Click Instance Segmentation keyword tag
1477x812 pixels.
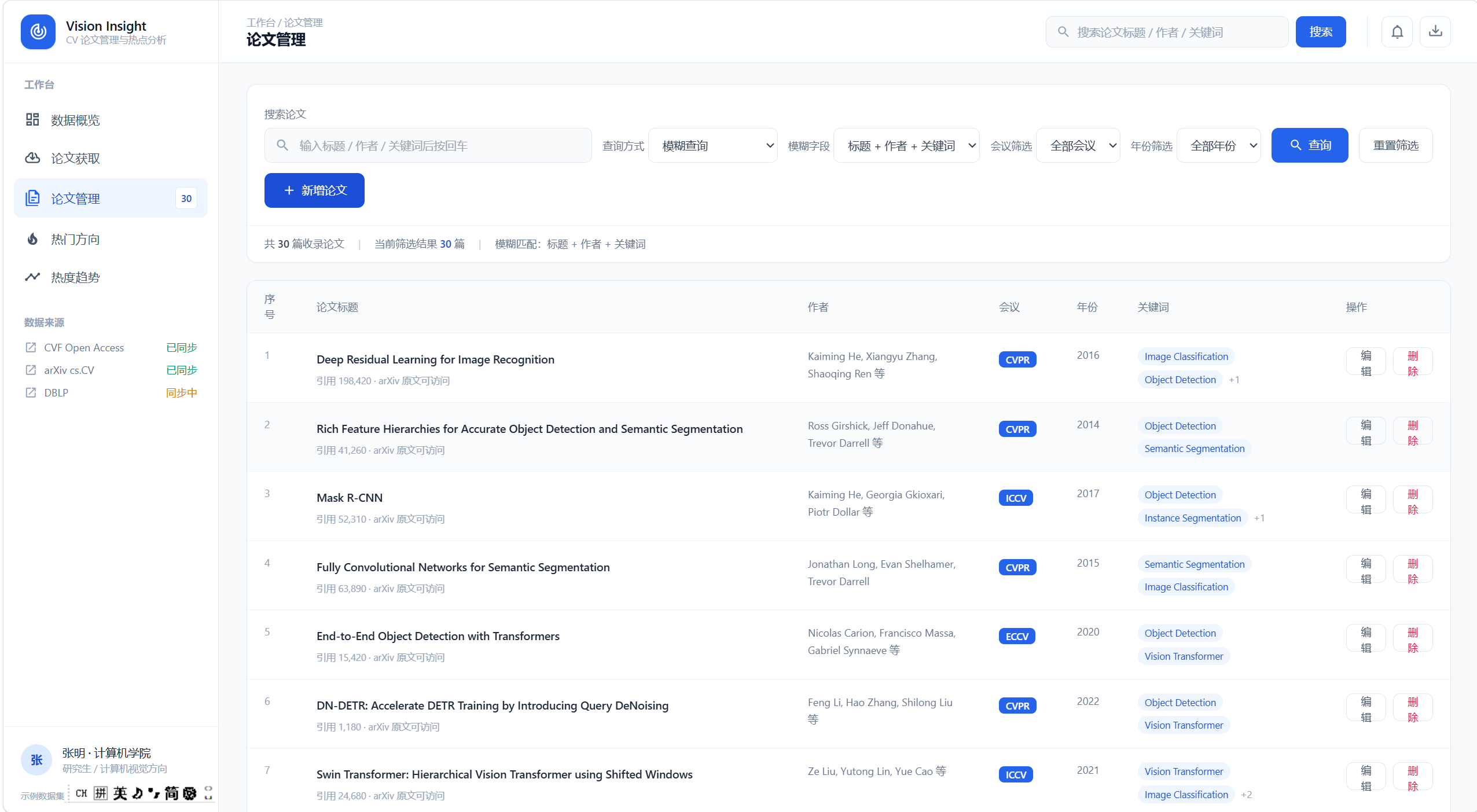(x=1192, y=518)
